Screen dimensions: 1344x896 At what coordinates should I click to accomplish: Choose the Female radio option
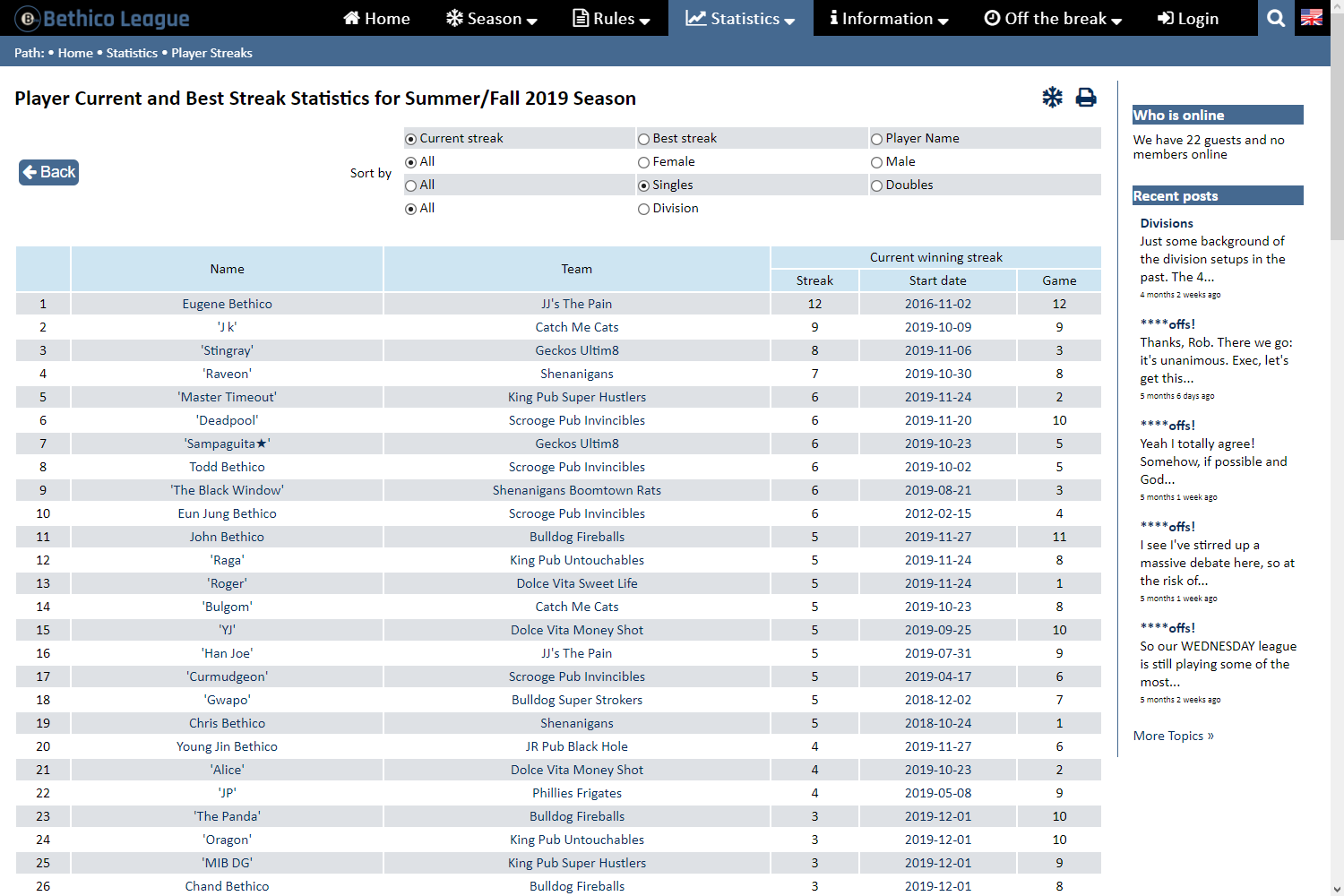643,162
